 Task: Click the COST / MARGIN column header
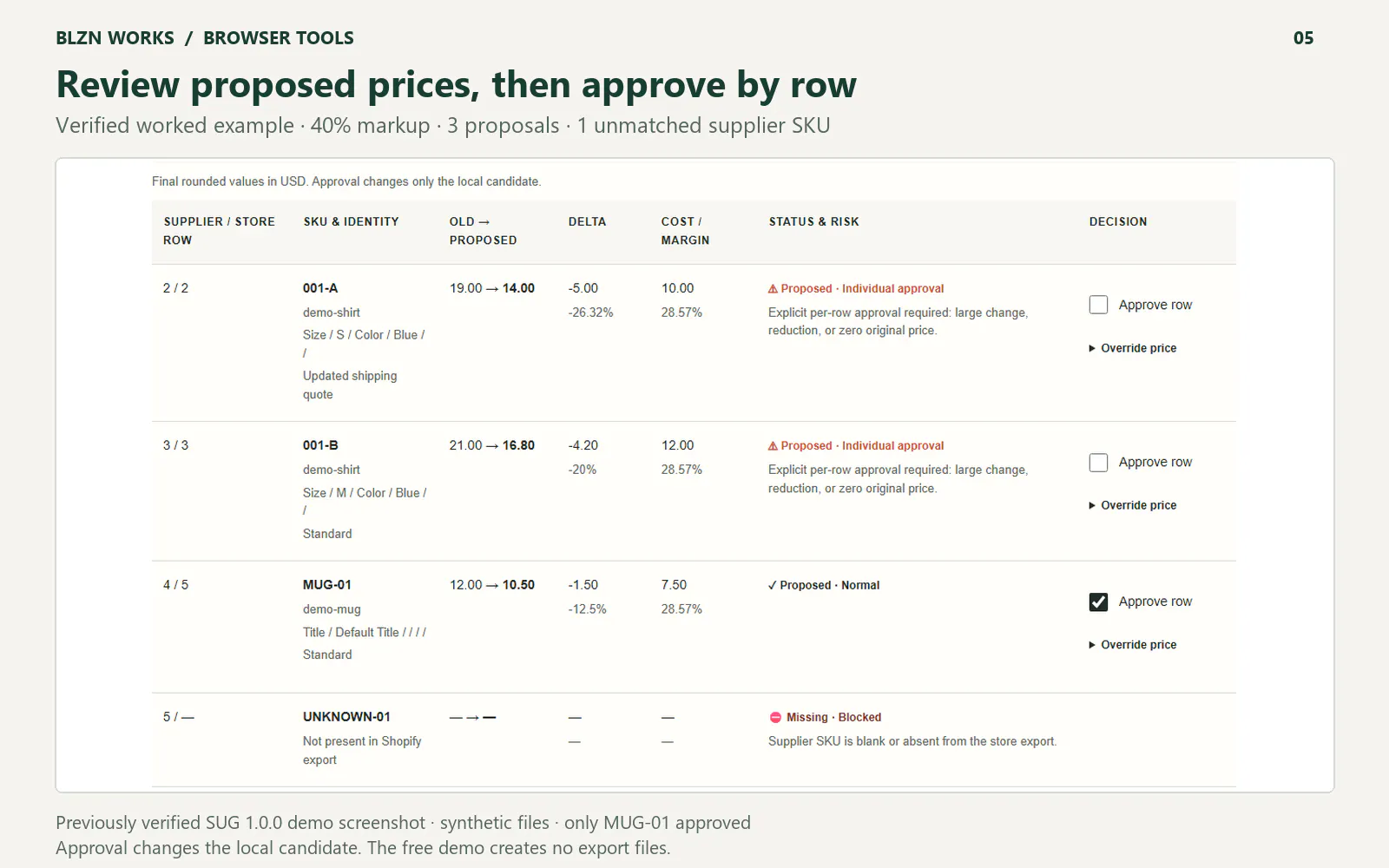[x=685, y=231]
